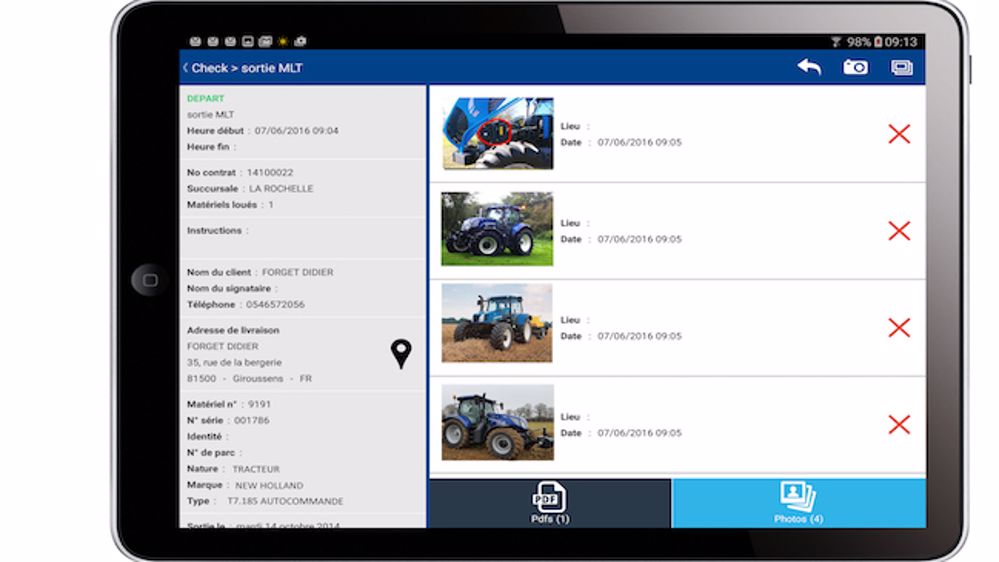Tap 'Type : T7.185 AUTOCOMMANDE' line

(x=265, y=501)
